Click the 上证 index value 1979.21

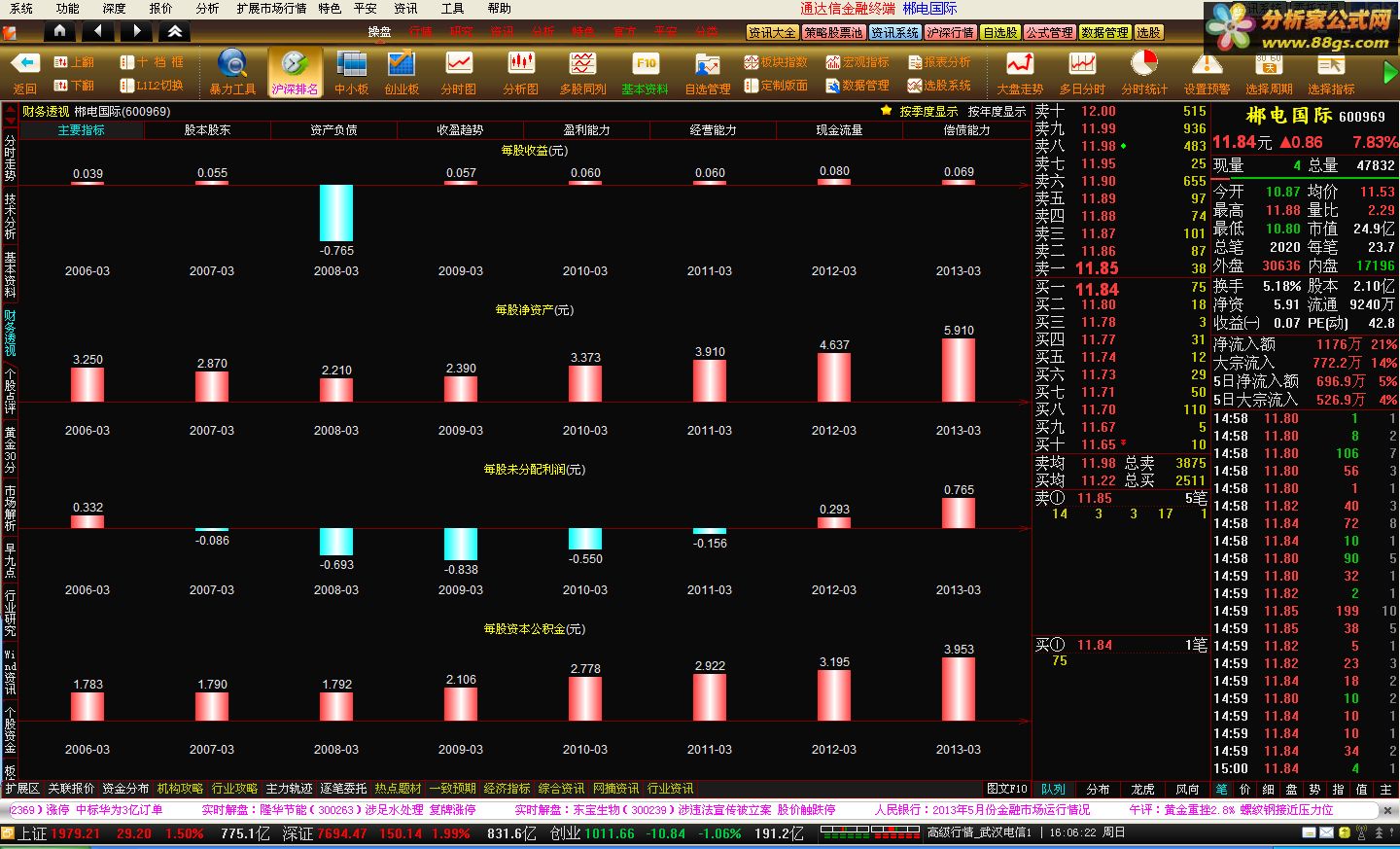(76, 833)
